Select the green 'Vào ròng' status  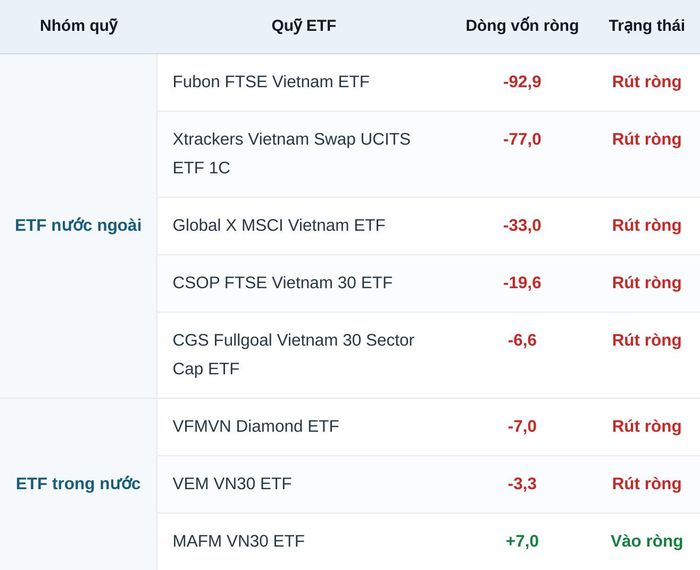click(x=646, y=541)
